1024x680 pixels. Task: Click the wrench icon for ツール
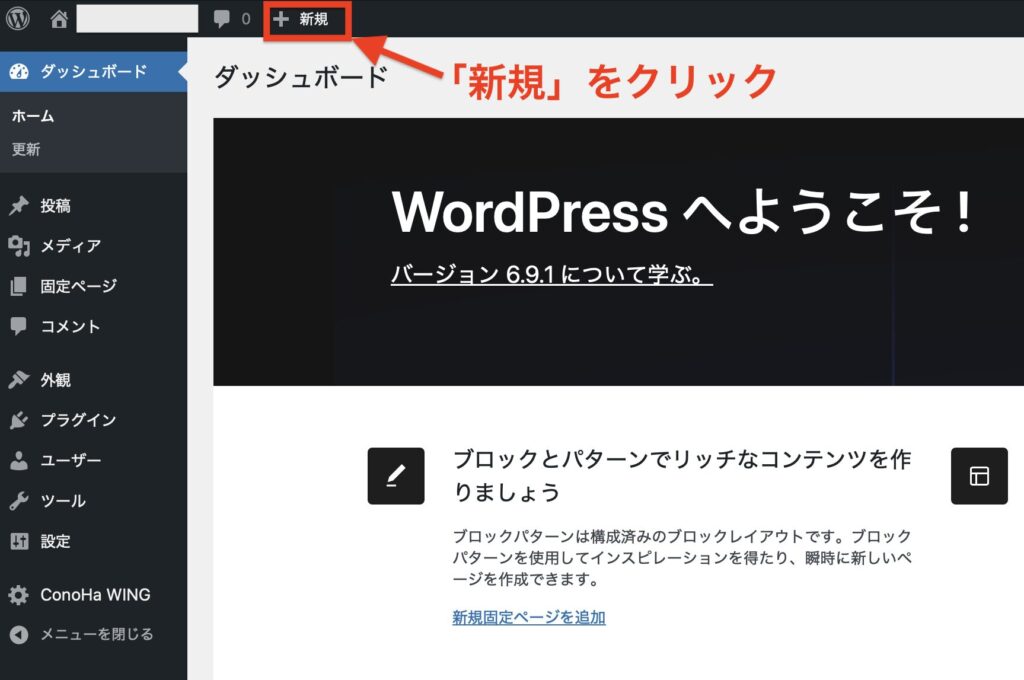click(x=18, y=501)
